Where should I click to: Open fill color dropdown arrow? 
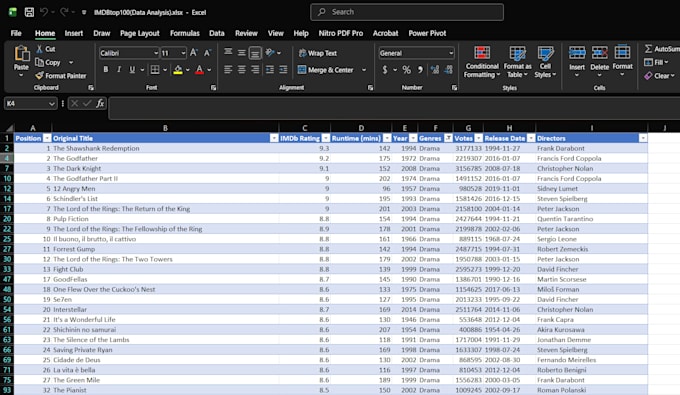point(188,70)
